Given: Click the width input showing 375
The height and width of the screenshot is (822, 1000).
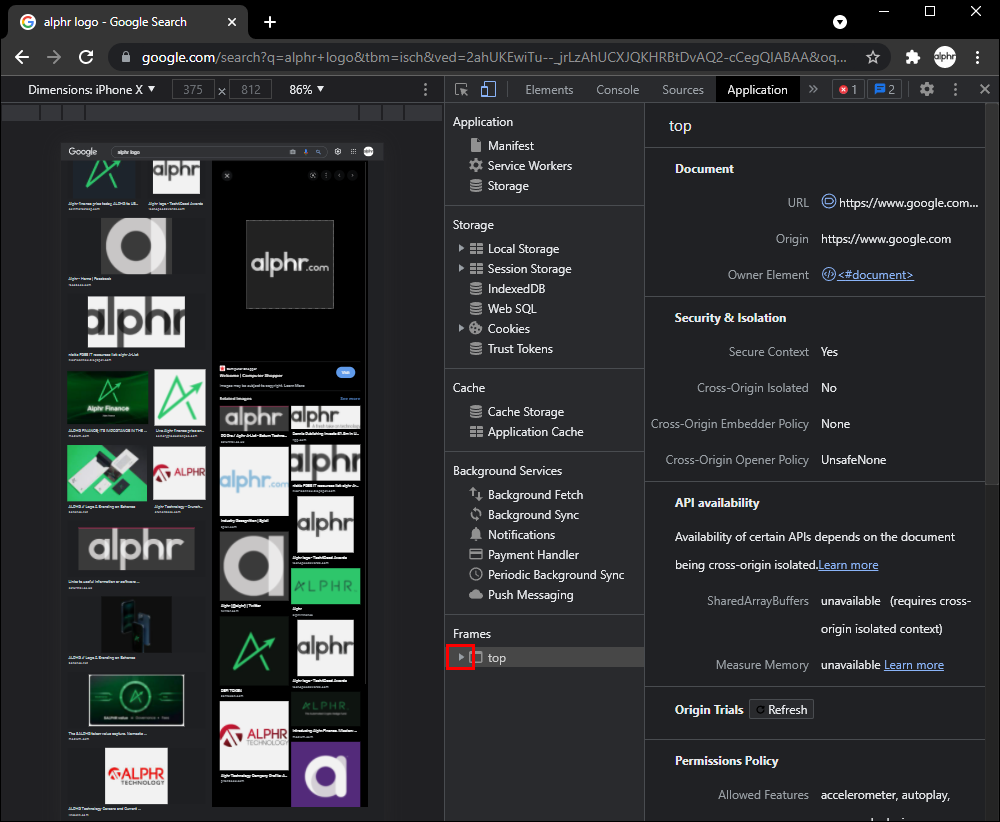Looking at the screenshot, I should coord(193,89).
